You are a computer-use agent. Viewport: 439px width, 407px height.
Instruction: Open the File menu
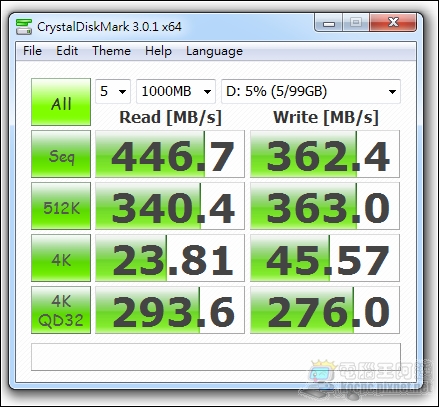point(32,51)
